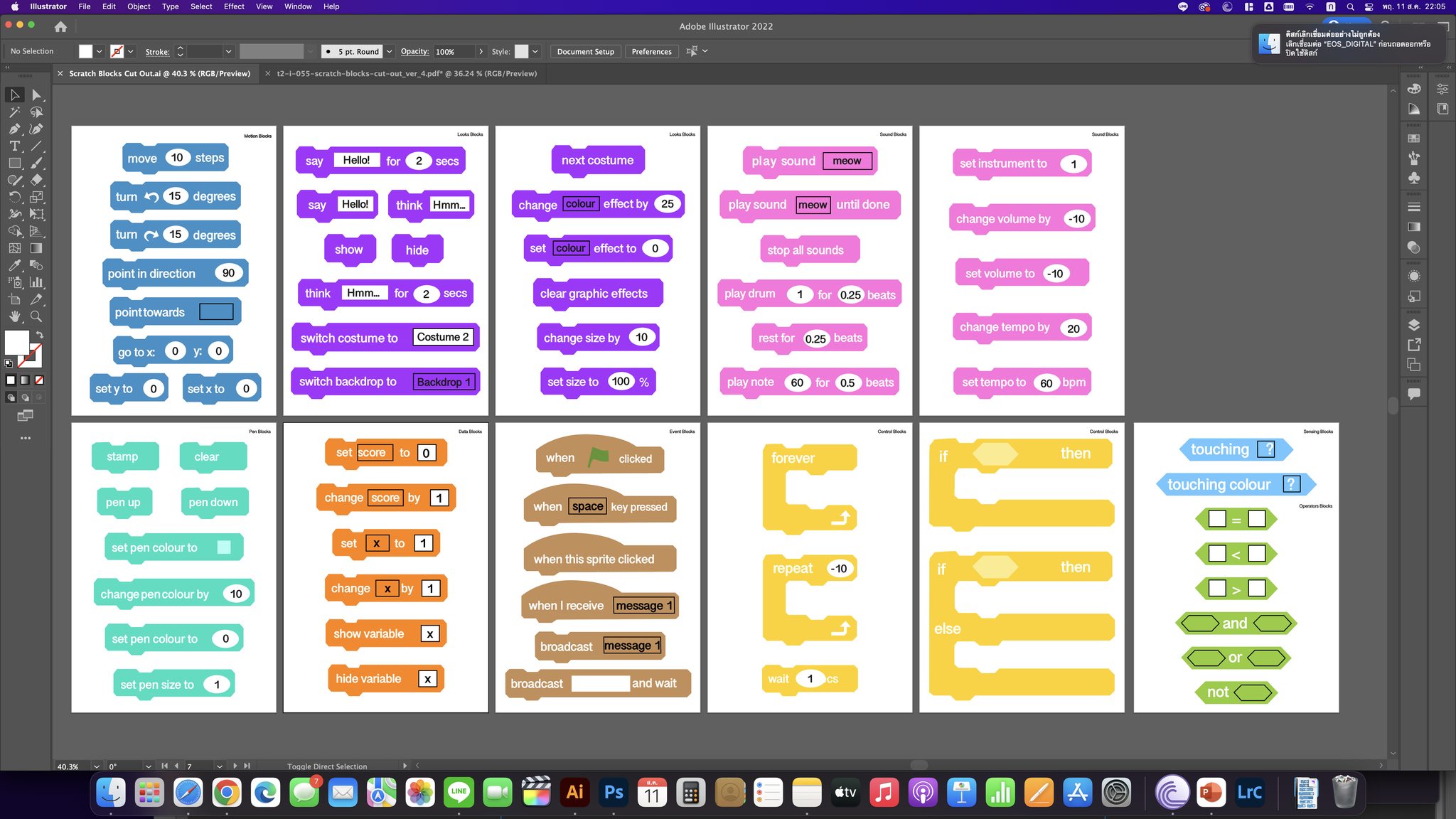The image size is (1456, 819).
Task: Open the Comments speech bubble panel
Action: click(x=1414, y=394)
